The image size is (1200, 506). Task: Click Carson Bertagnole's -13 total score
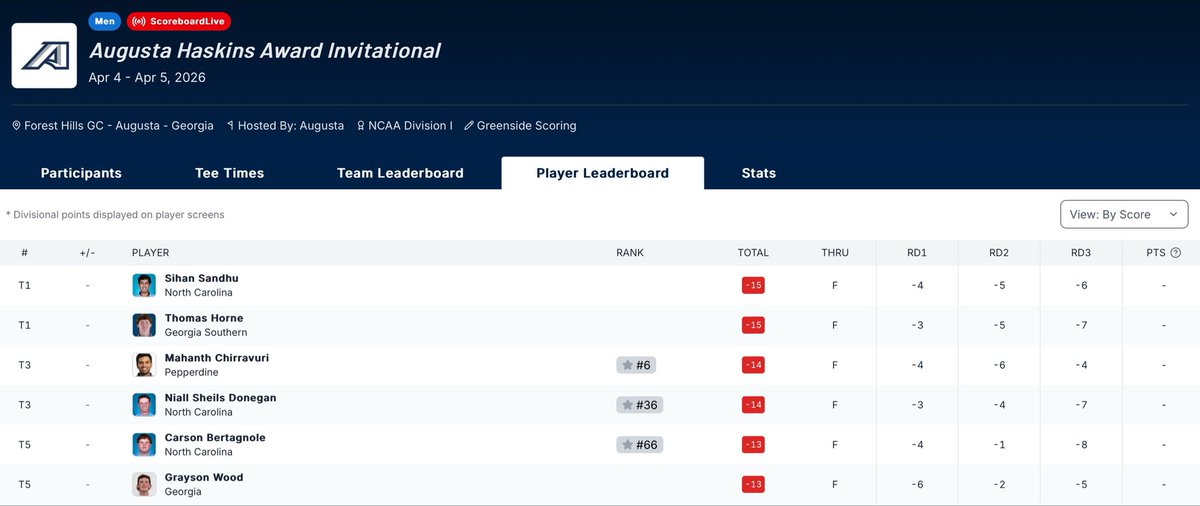pos(753,445)
